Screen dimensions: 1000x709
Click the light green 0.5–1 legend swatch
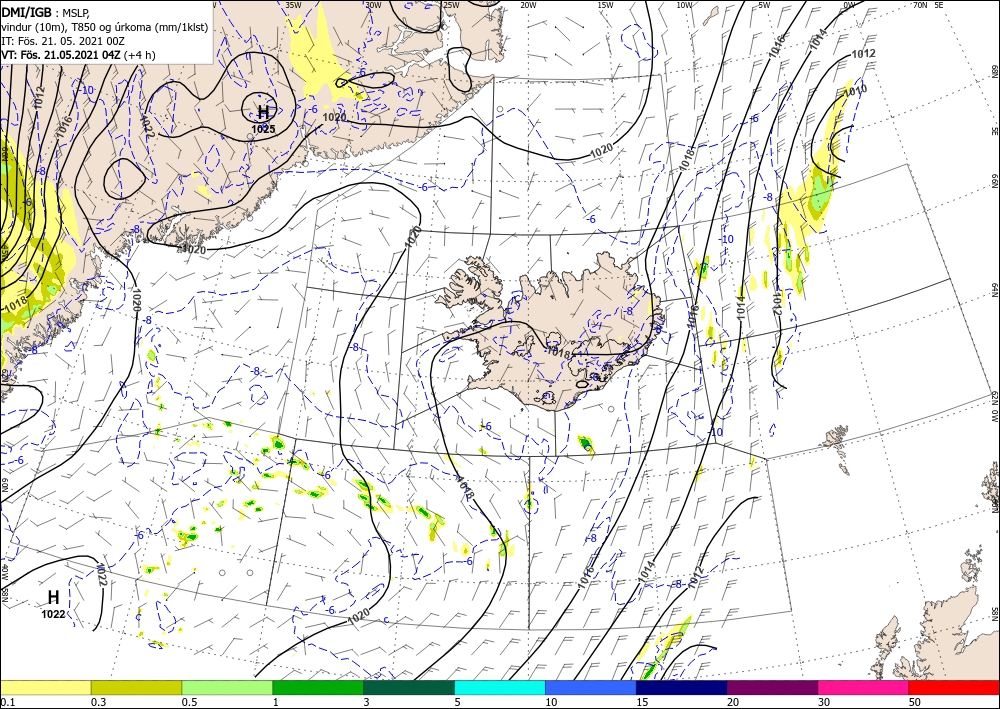tap(227, 687)
